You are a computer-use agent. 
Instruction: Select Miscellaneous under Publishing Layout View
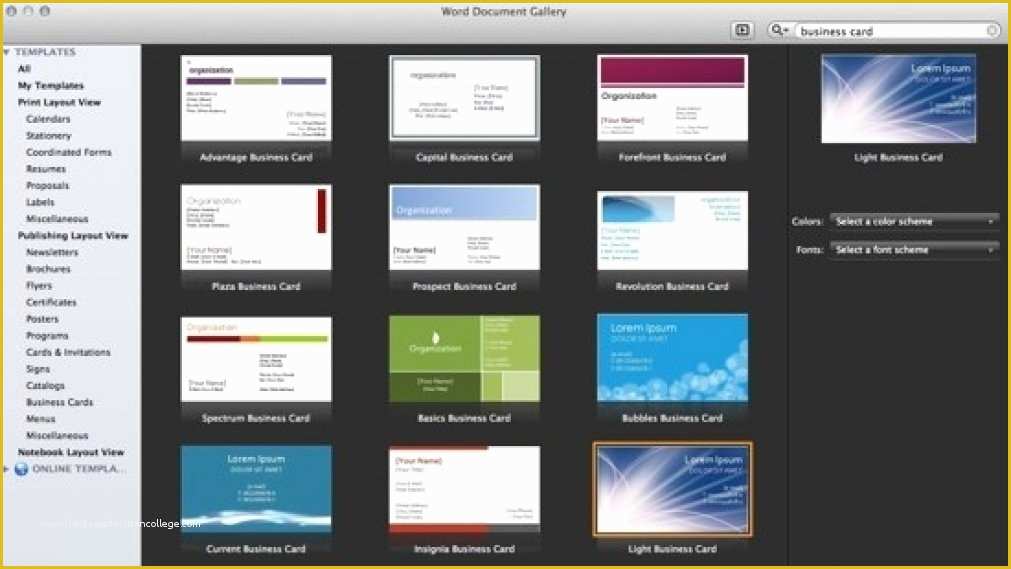pos(57,436)
